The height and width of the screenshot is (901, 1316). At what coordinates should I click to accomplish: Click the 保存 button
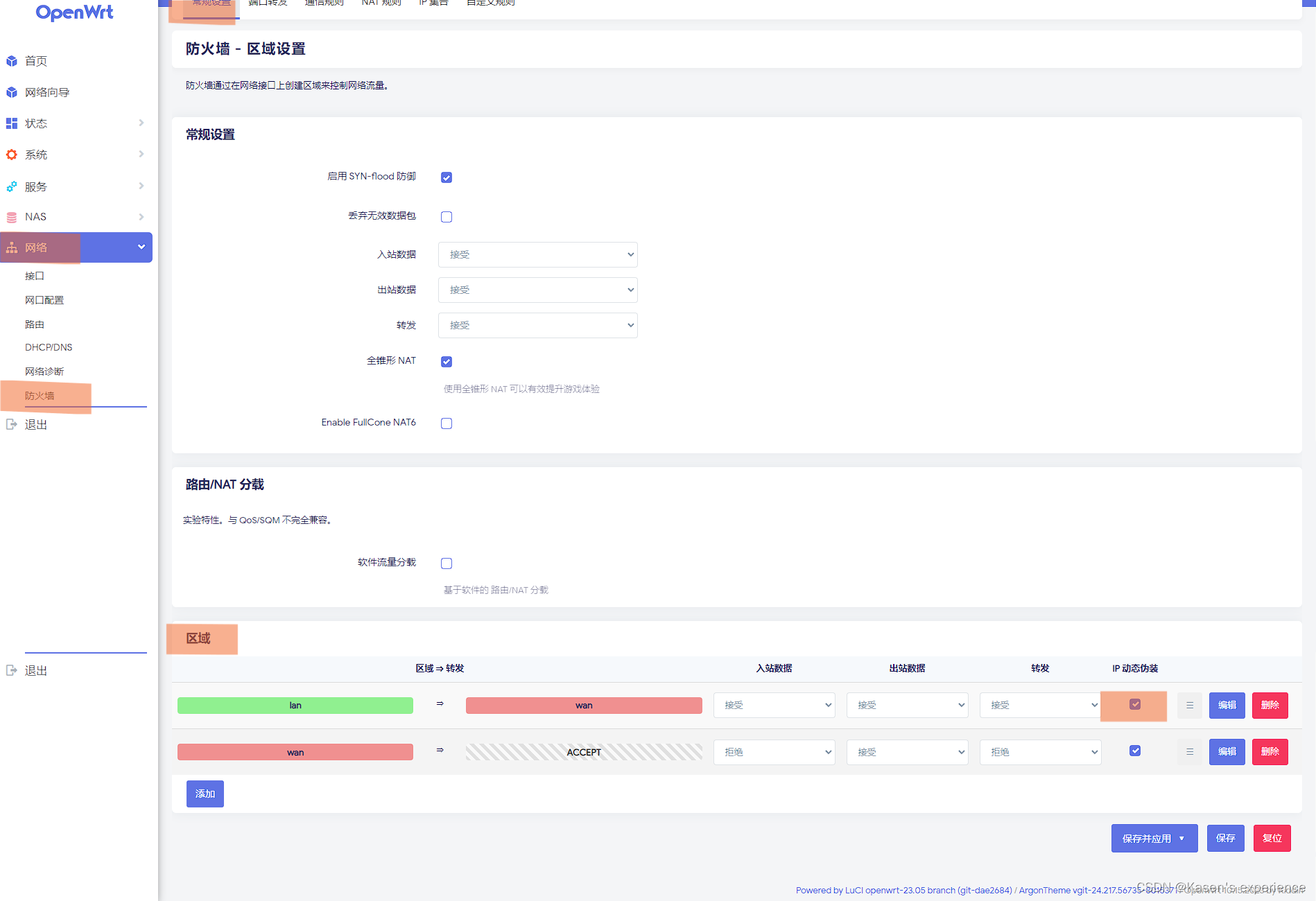point(1226,839)
